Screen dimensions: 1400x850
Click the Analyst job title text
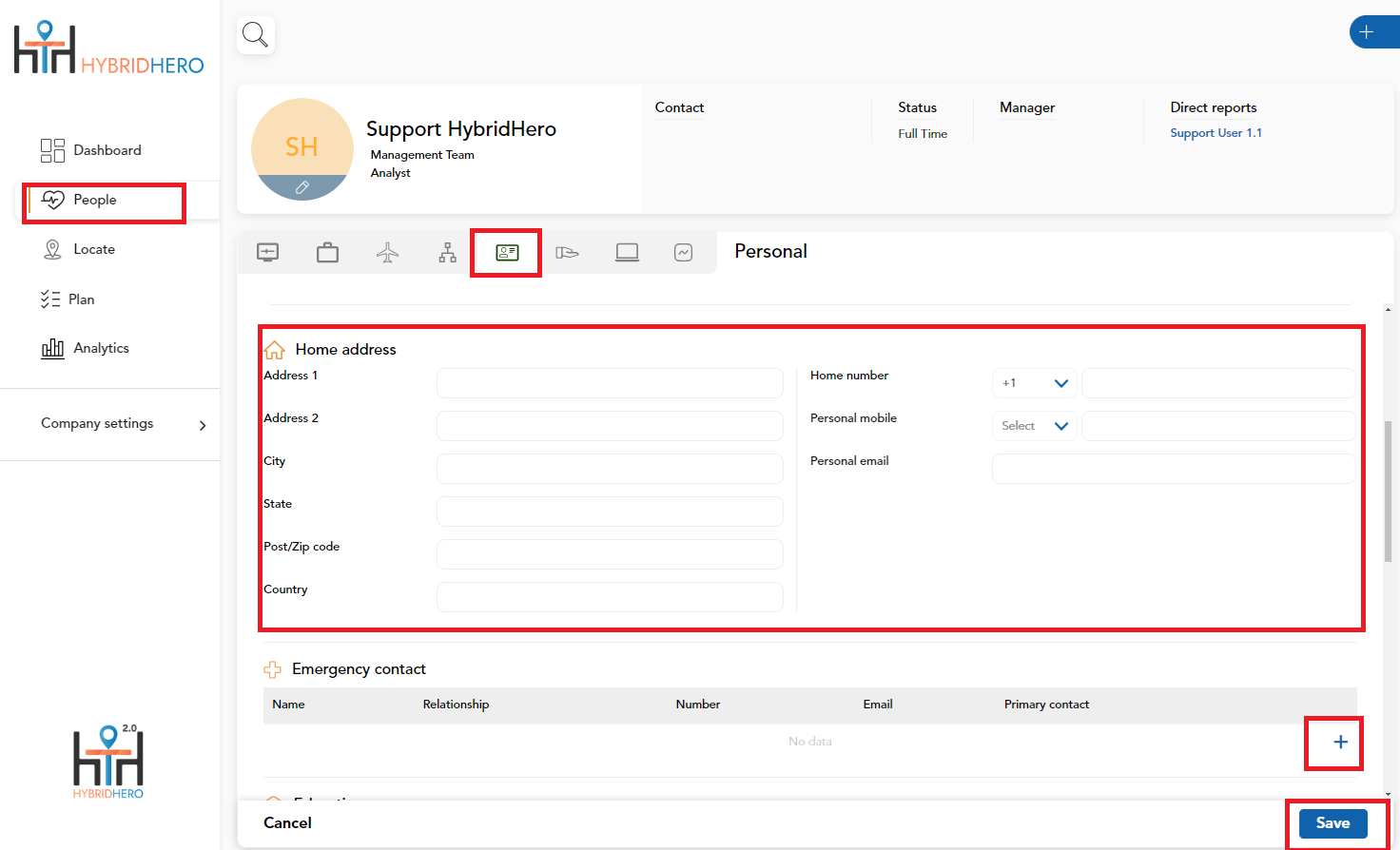[x=391, y=173]
